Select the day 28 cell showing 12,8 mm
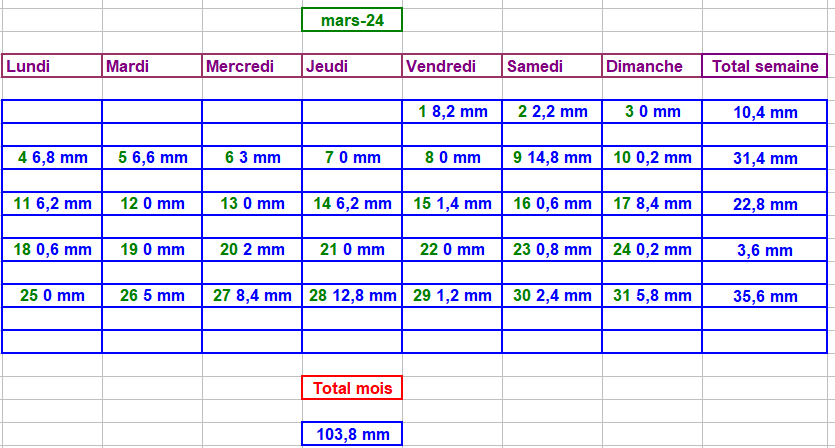Viewport: 835px width, 448px height. point(352,295)
